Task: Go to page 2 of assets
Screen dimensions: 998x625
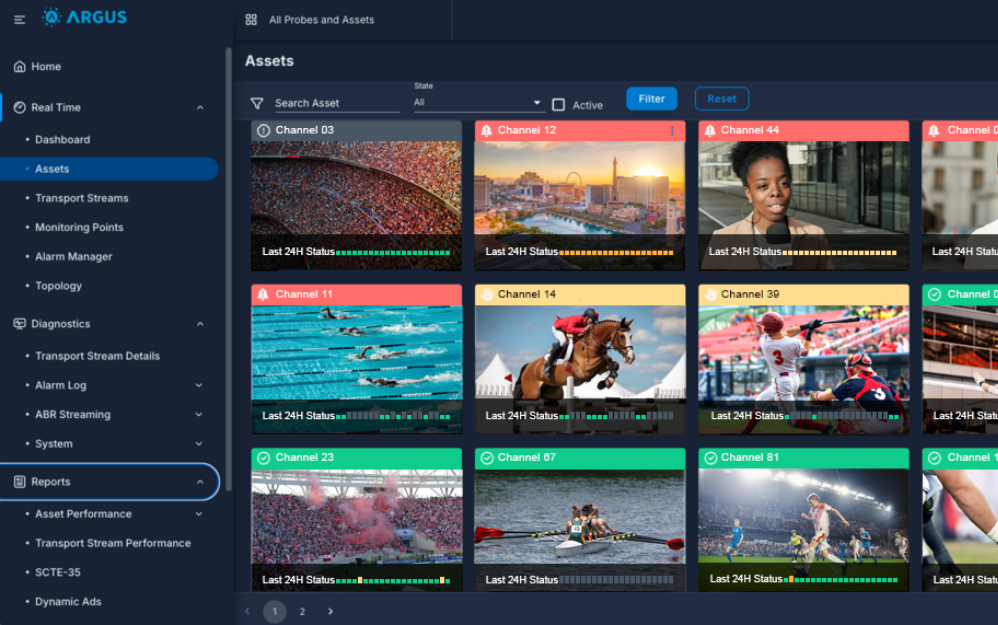Action: click(302, 611)
